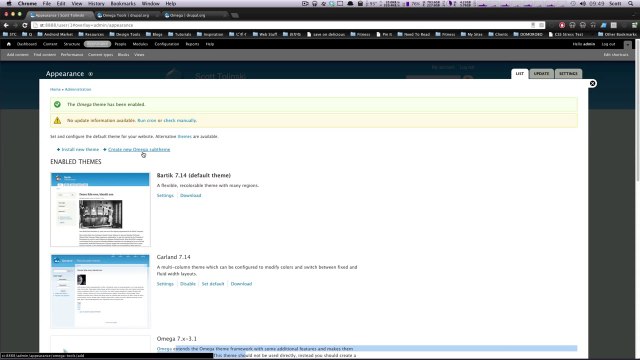Screen dimensions: 640x360
Task: Toggle the admin toolbar drawer arrow
Action: [628, 44]
